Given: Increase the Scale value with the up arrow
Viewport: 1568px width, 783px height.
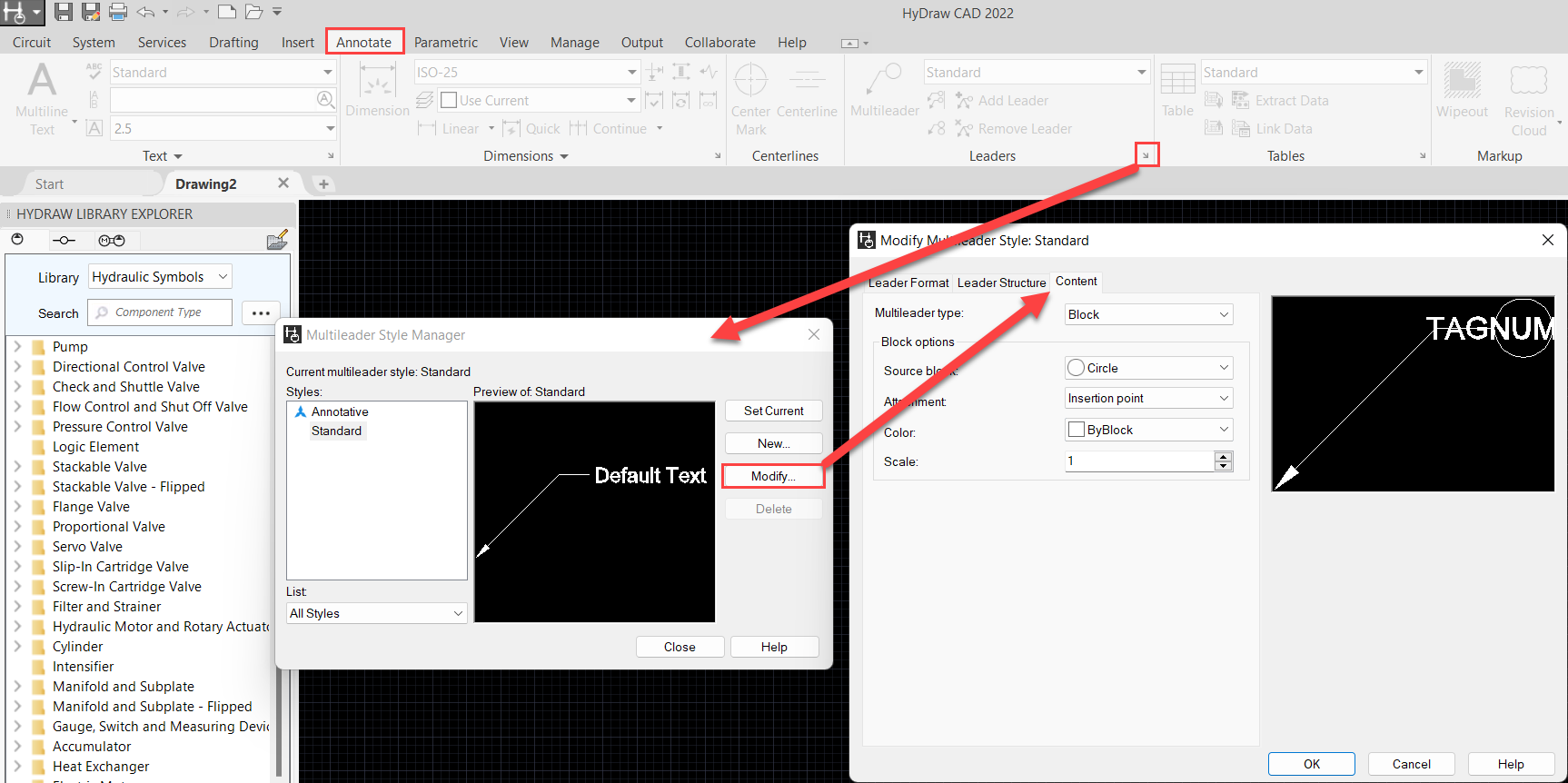Looking at the screenshot, I should coord(1224,456).
